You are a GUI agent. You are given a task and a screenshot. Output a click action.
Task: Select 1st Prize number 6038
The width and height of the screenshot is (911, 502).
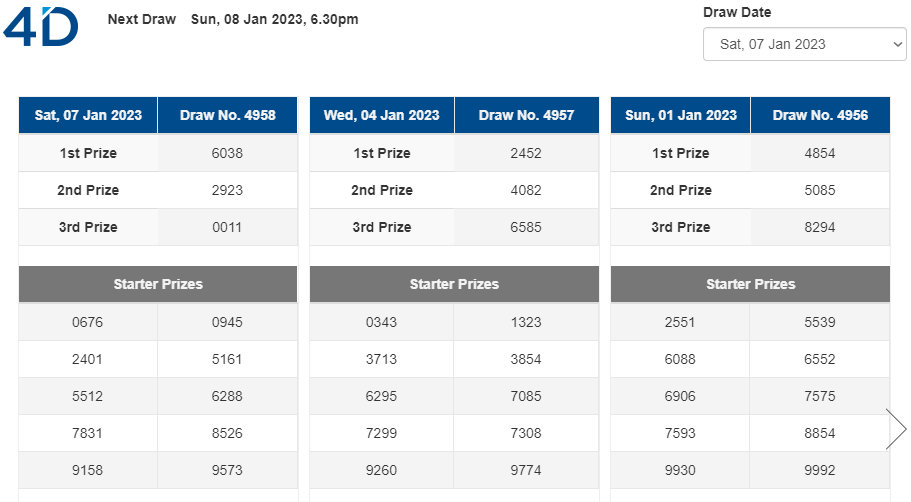click(227, 153)
